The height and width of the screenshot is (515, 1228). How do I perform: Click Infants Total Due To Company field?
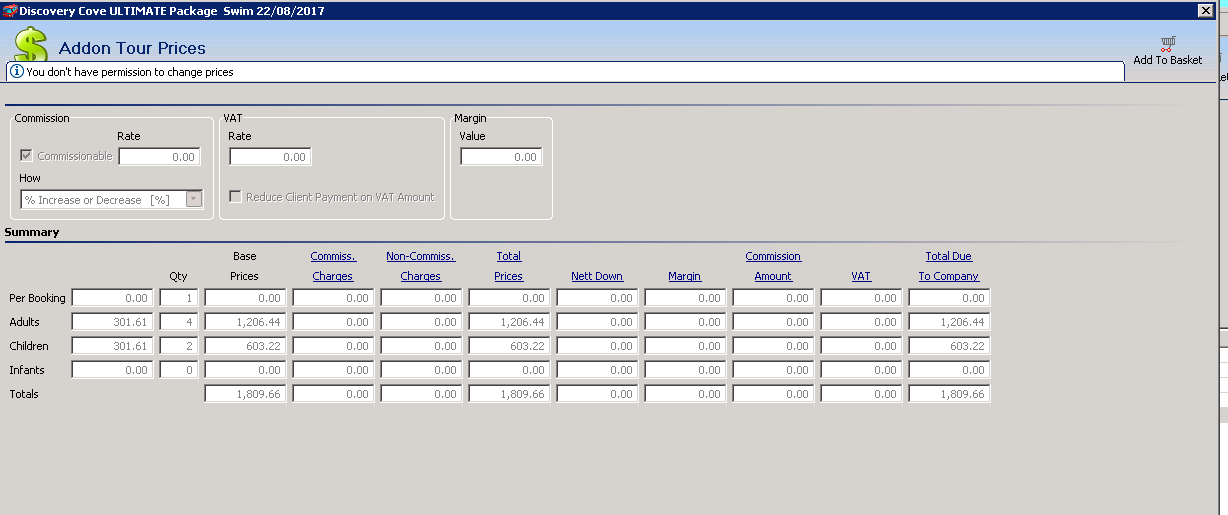tap(949, 370)
